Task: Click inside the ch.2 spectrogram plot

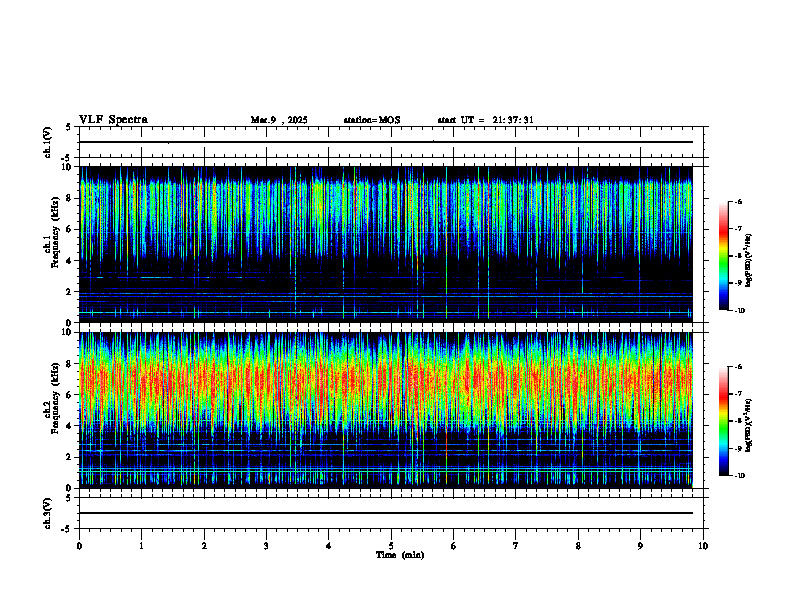Action: point(386,410)
